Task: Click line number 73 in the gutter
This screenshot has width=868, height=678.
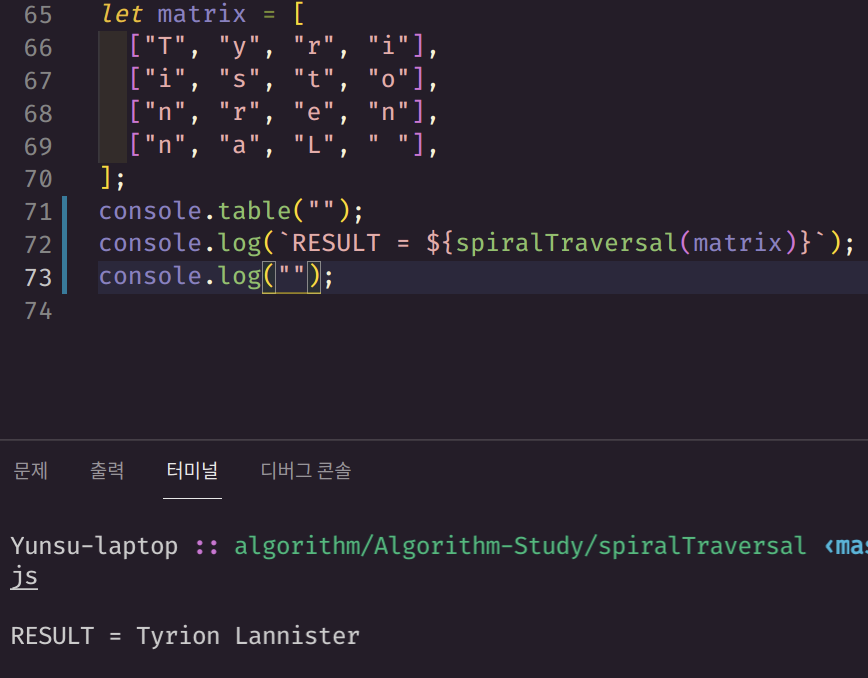Action: pyautogui.click(x=38, y=276)
